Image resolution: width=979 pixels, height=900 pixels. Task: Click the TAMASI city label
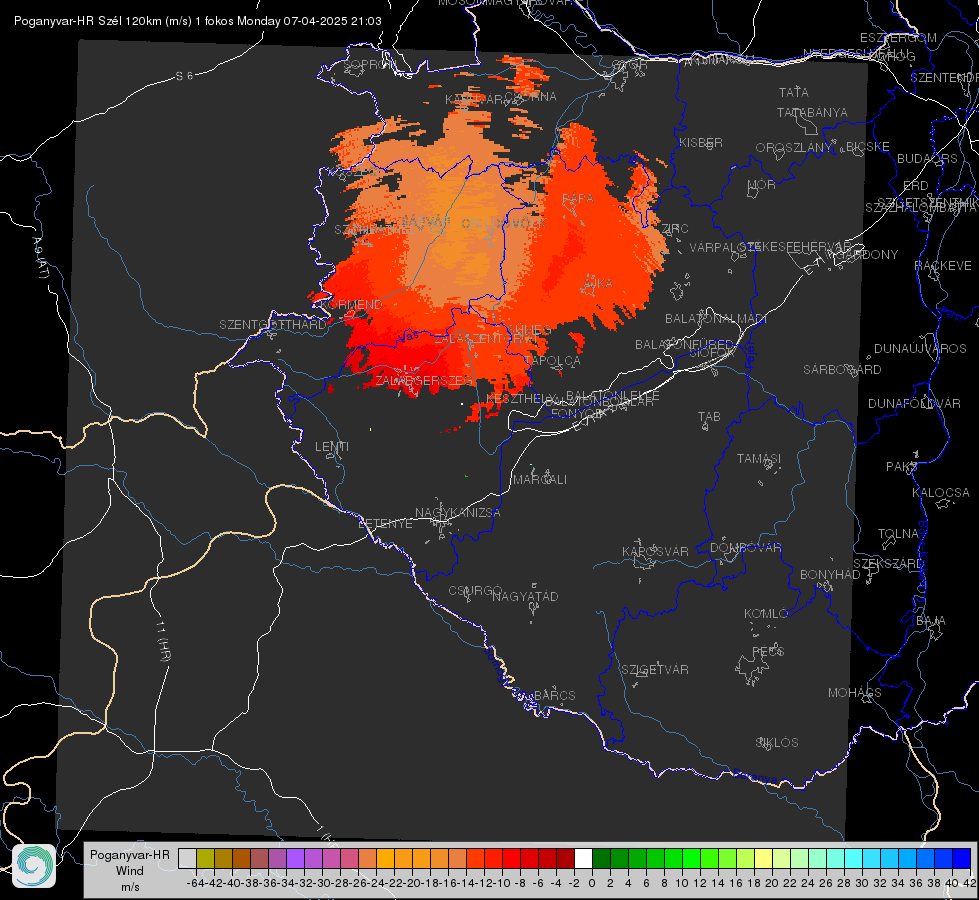[759, 458]
